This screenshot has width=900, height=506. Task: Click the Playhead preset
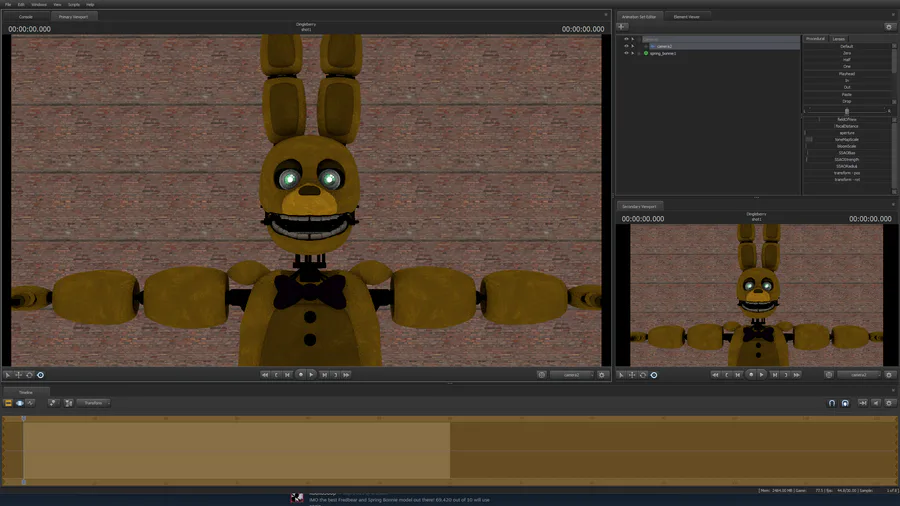point(847,73)
